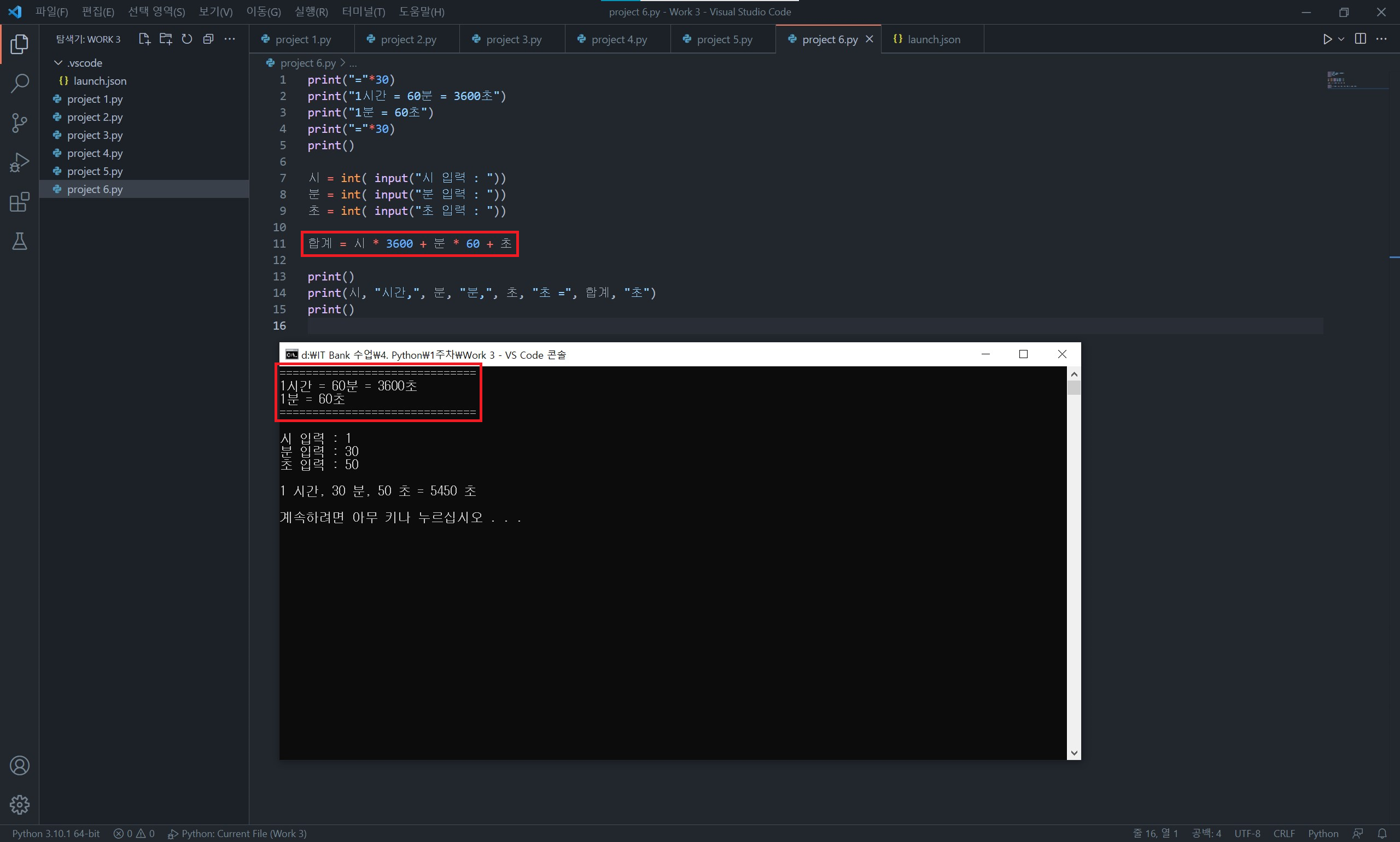
Task: Open the 터미널(T) menu
Action: (x=363, y=12)
